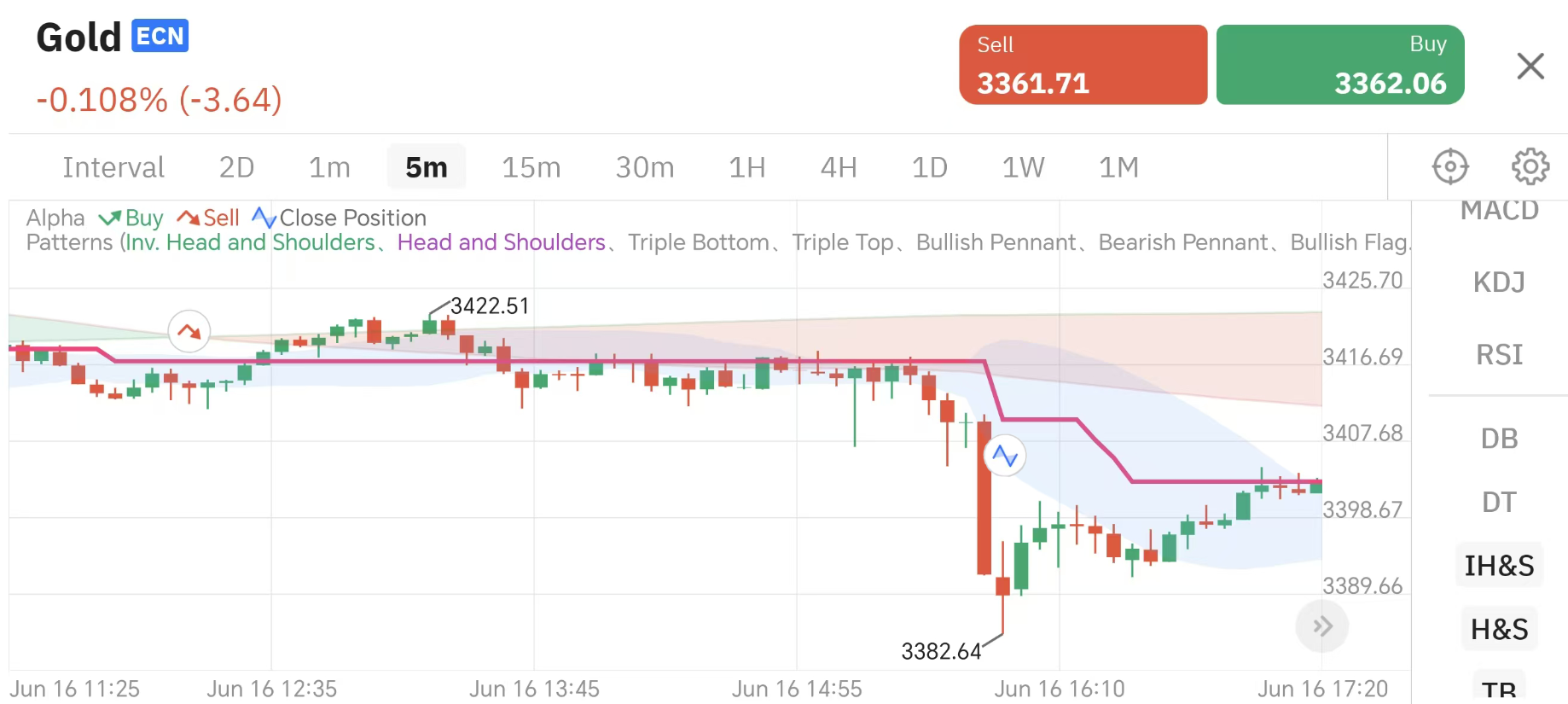Switch to the 1H interval
This screenshot has width=1568, height=704.
746,167
